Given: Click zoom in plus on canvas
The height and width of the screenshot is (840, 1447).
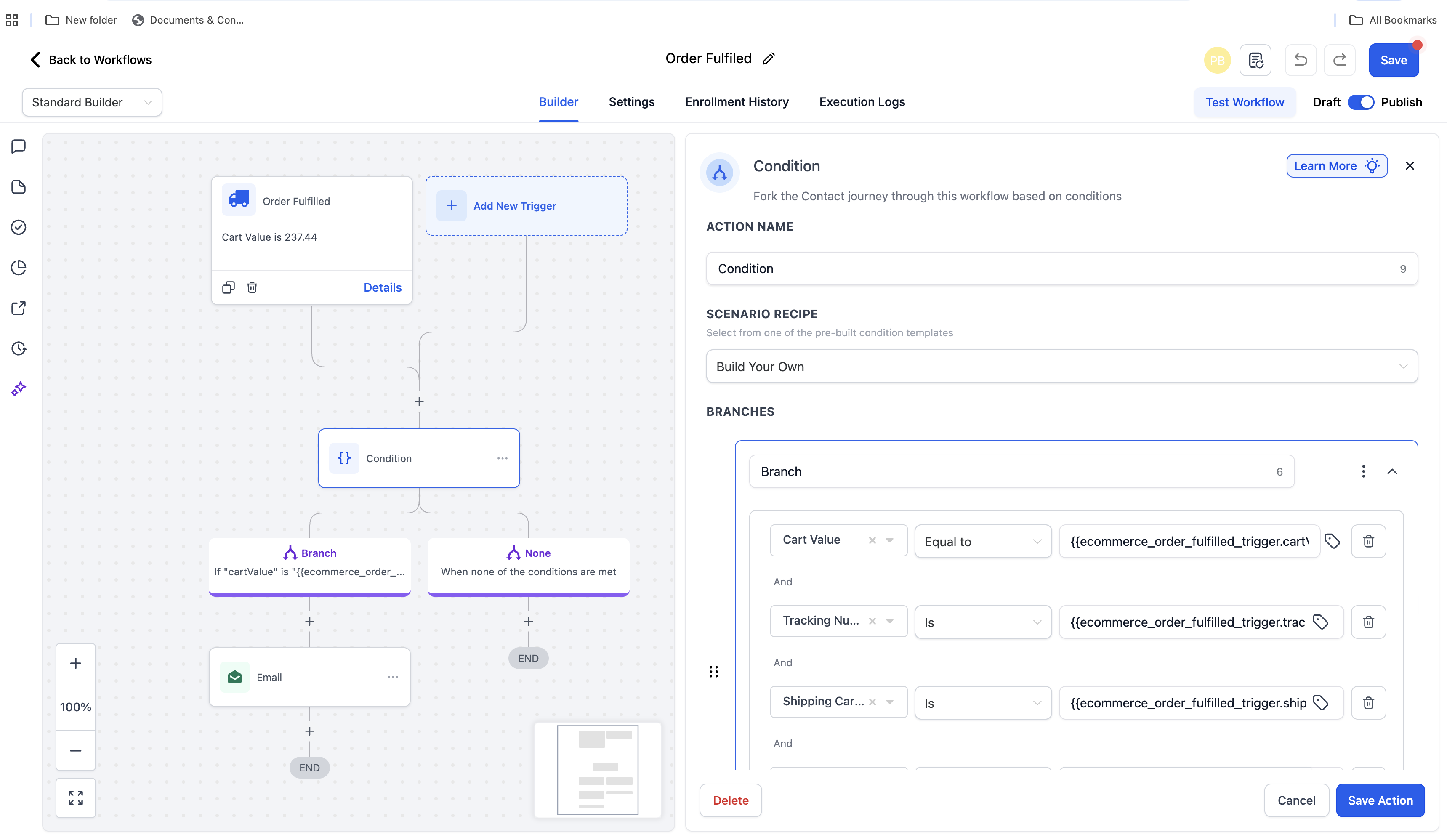Looking at the screenshot, I should [76, 663].
